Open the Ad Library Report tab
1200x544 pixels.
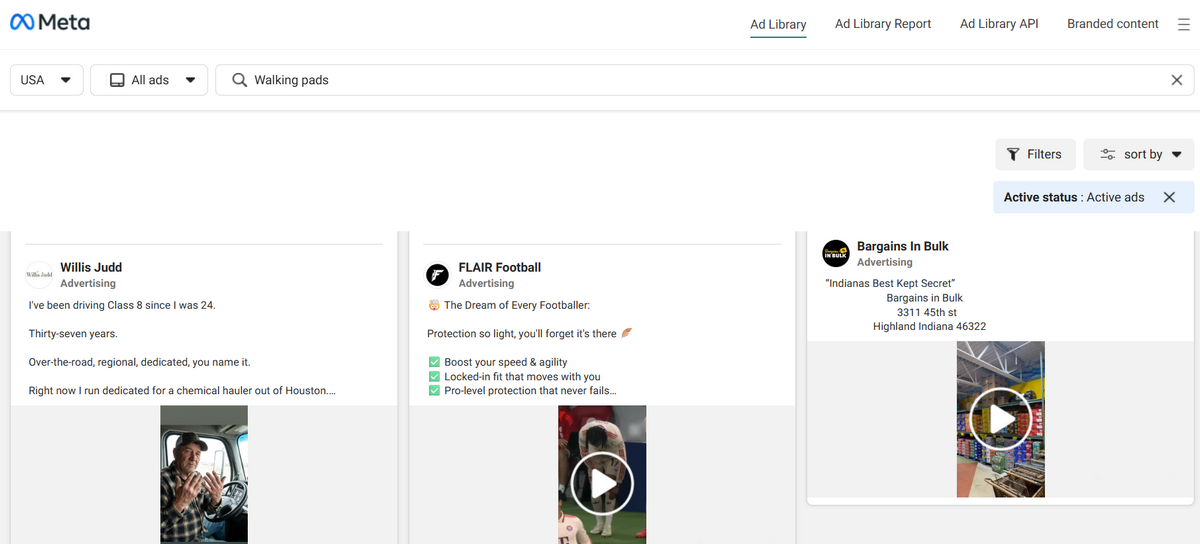pyautogui.click(x=883, y=24)
